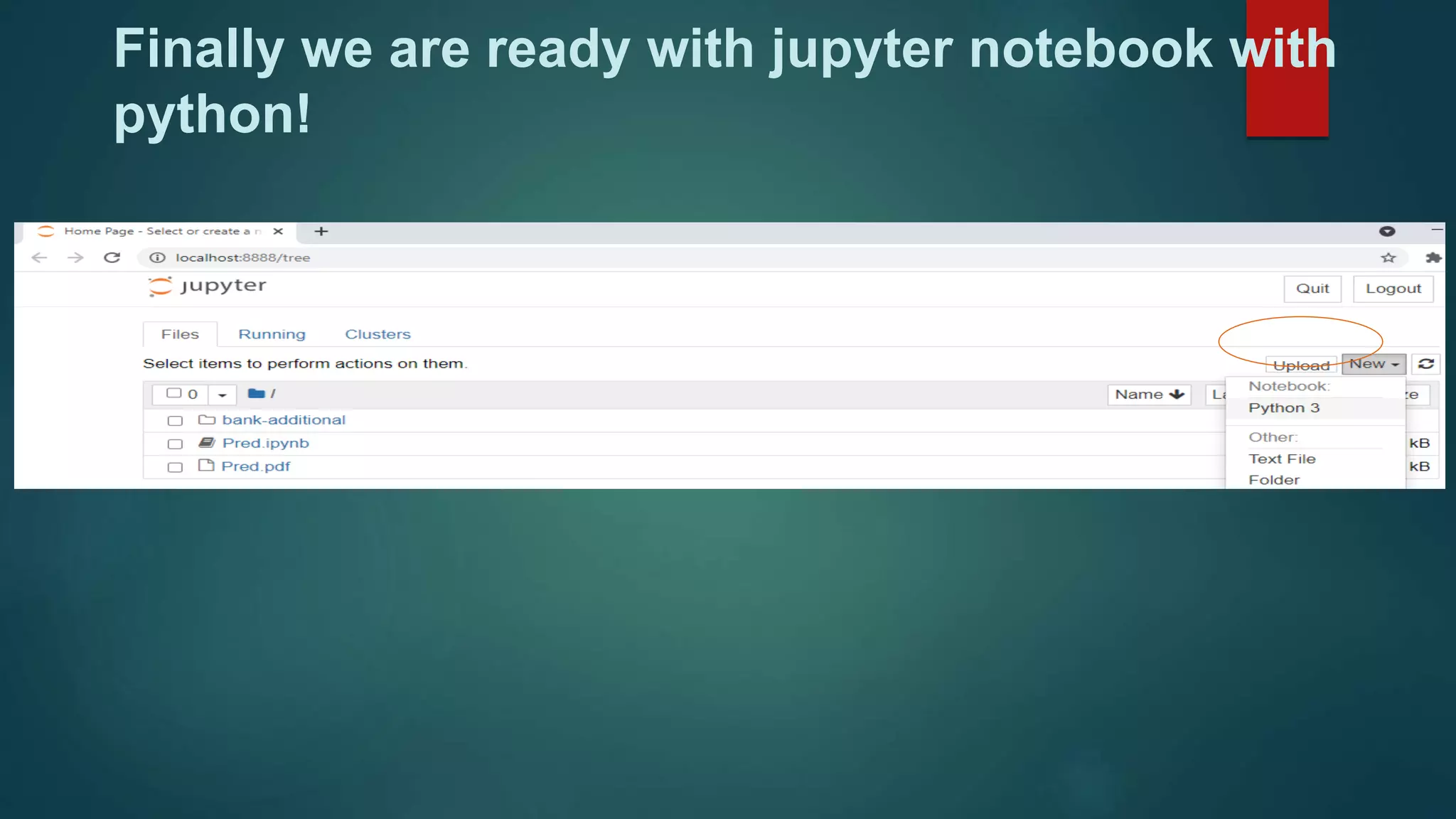Check the Pred.pdf checkbox
1456x819 pixels.
[175, 468]
